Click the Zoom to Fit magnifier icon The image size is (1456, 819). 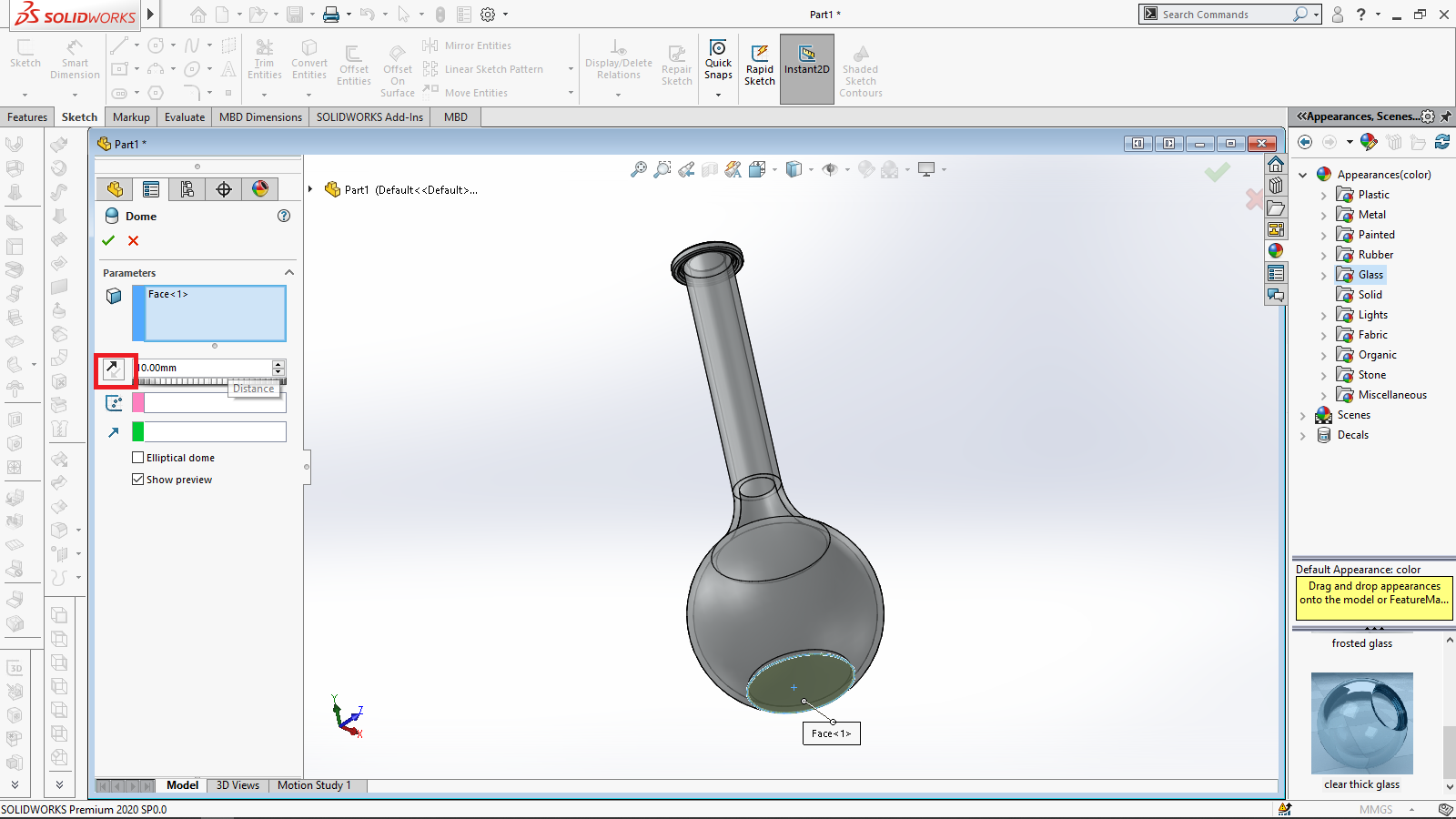pyautogui.click(x=639, y=169)
